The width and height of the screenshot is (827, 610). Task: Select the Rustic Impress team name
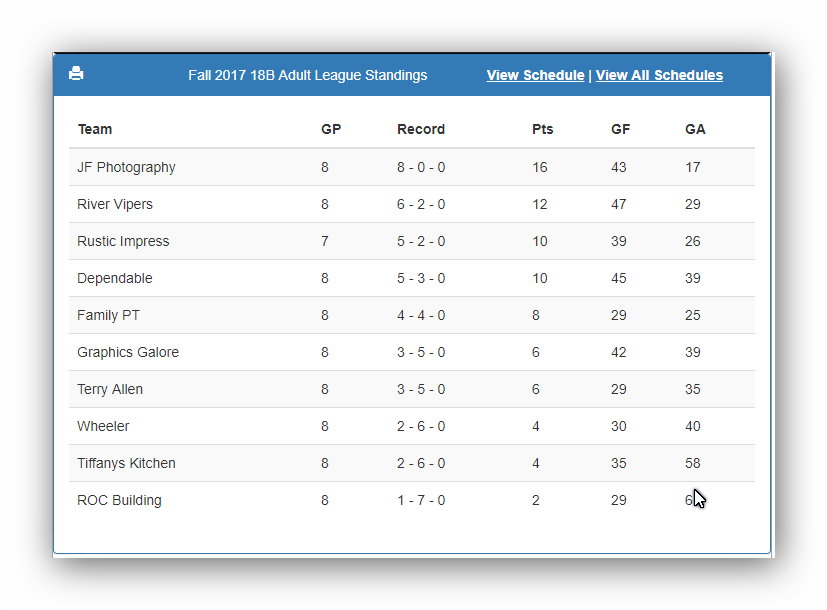(x=123, y=241)
